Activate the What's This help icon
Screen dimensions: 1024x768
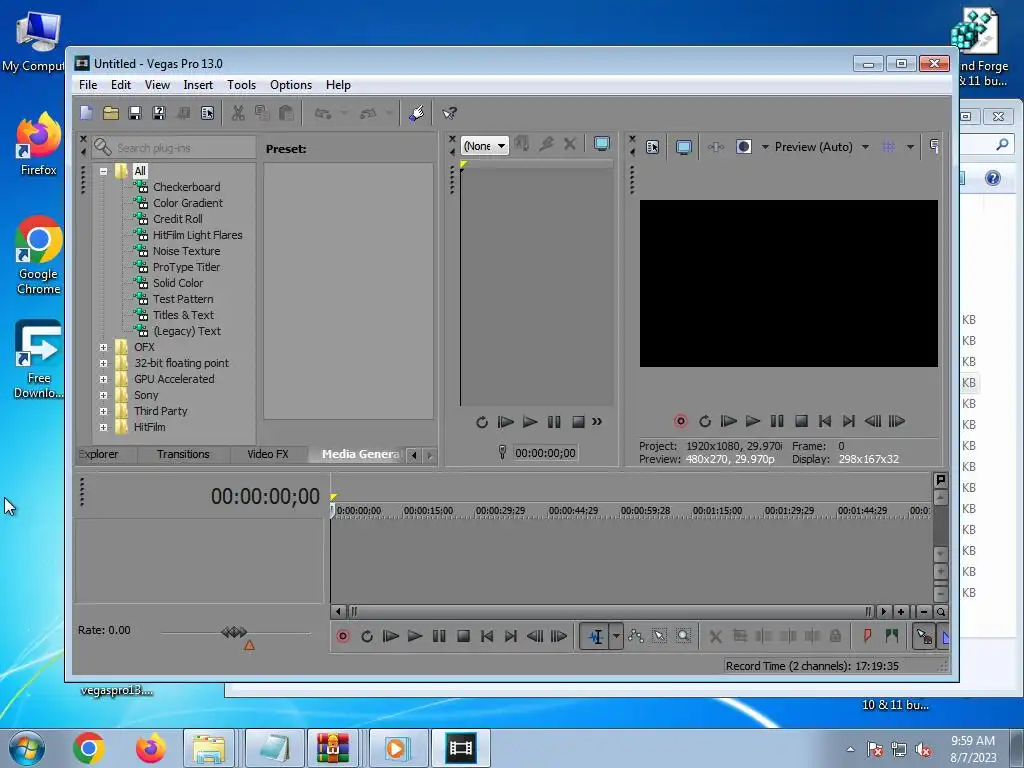pyautogui.click(x=449, y=113)
